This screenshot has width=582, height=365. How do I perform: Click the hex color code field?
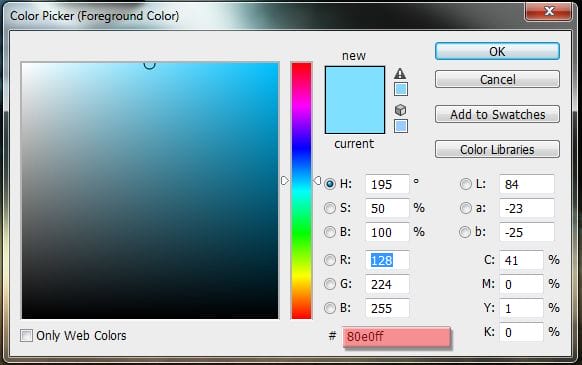coord(397,336)
